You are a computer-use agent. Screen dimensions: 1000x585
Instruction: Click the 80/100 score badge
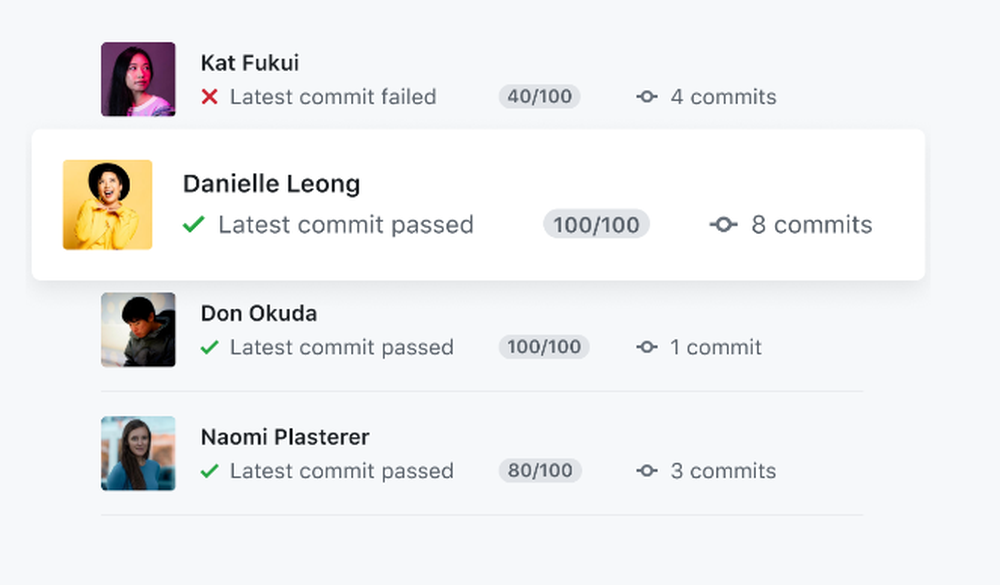pyautogui.click(x=540, y=471)
